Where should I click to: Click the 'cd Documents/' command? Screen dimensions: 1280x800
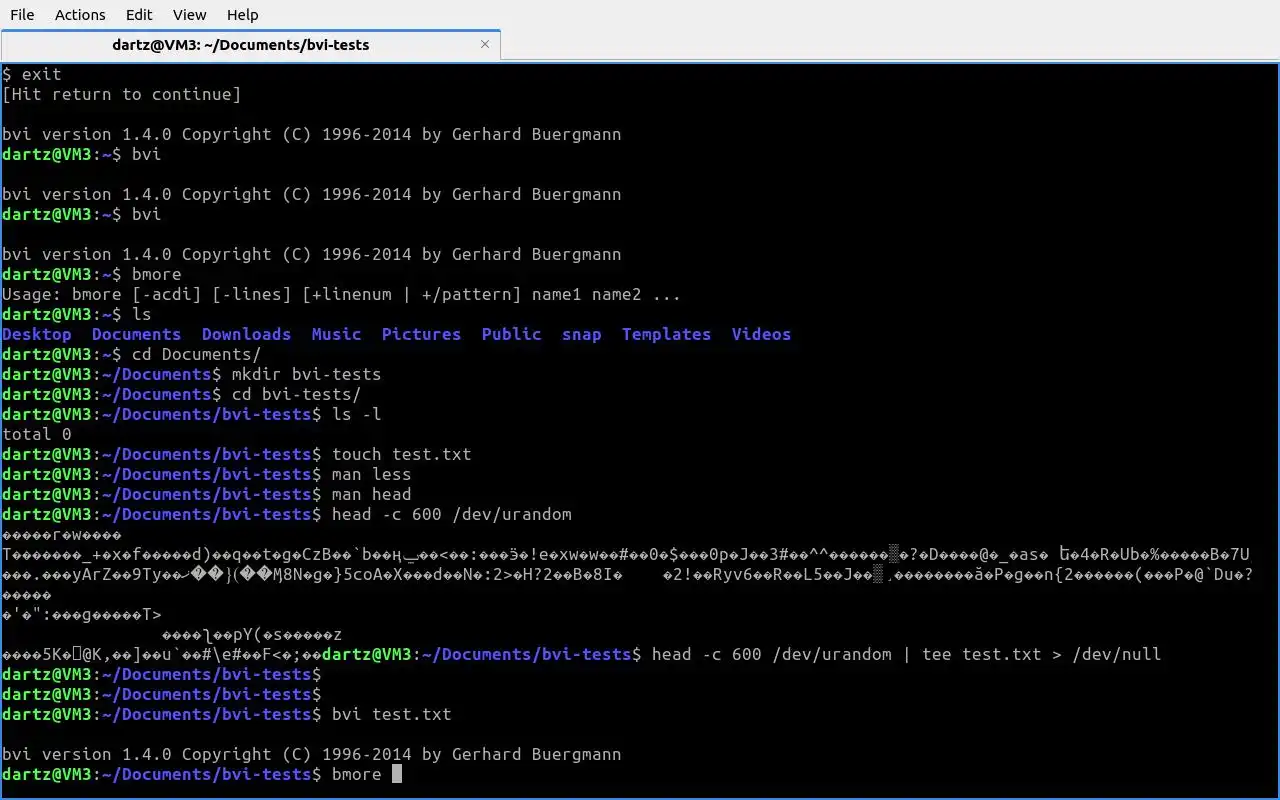click(197, 354)
